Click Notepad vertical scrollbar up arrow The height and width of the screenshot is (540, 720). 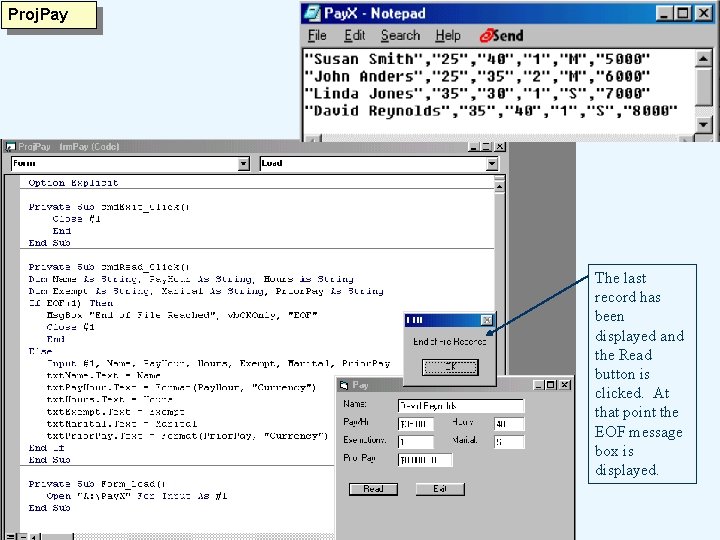[703, 59]
